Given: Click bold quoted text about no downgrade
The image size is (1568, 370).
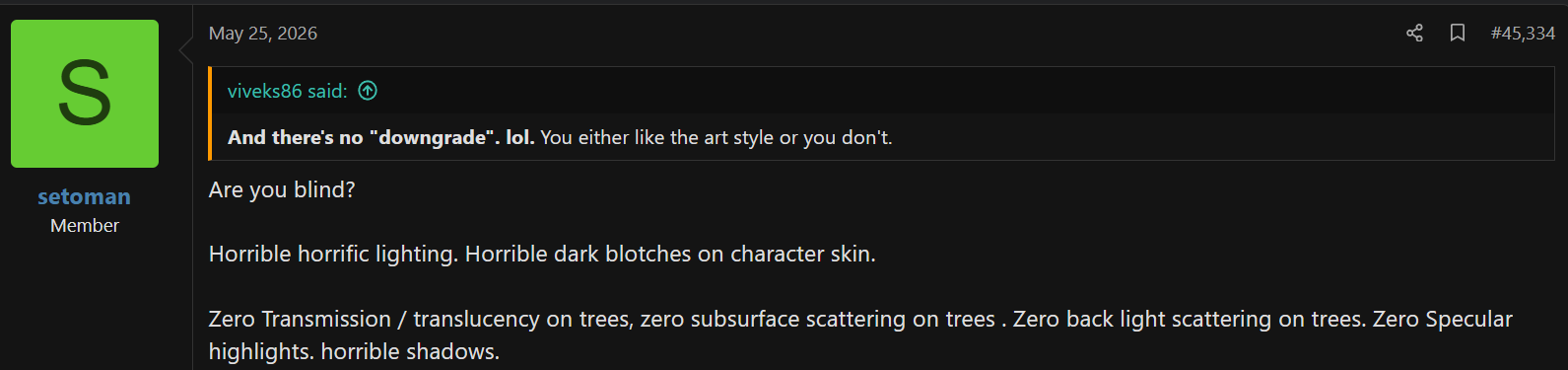Looking at the screenshot, I should [x=381, y=137].
